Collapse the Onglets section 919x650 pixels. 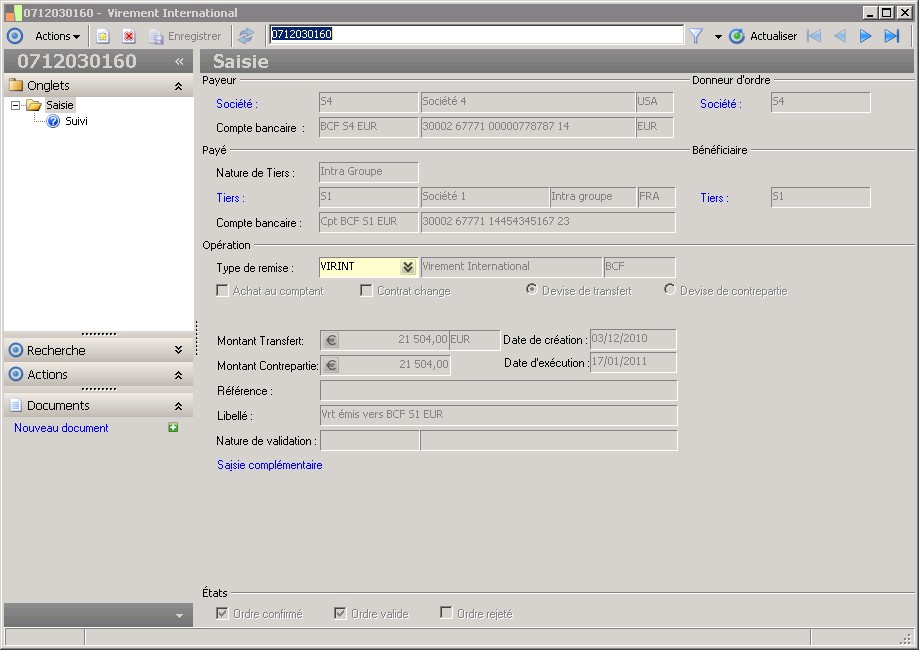coord(178,86)
